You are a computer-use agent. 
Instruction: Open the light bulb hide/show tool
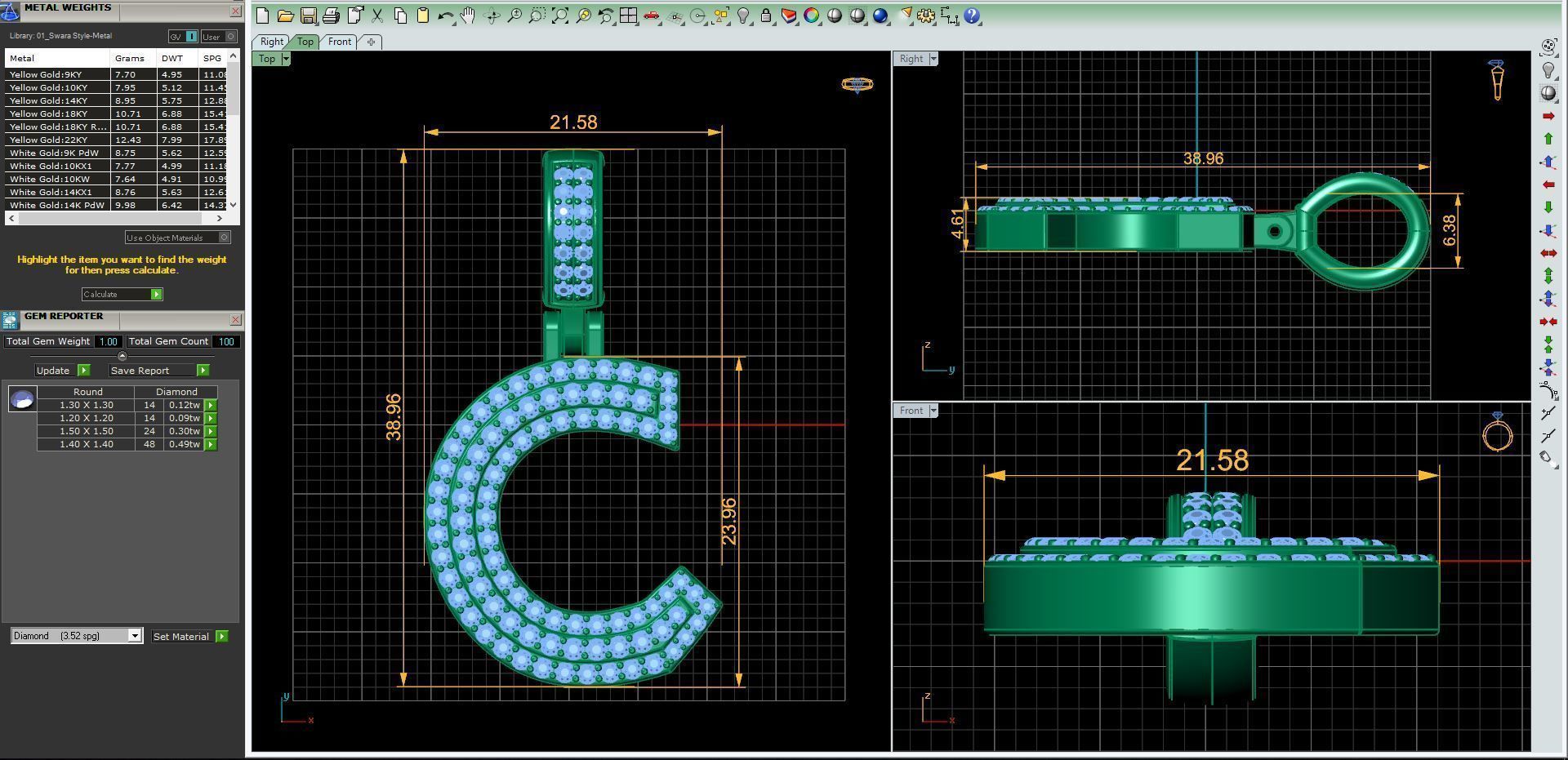pyautogui.click(x=743, y=16)
